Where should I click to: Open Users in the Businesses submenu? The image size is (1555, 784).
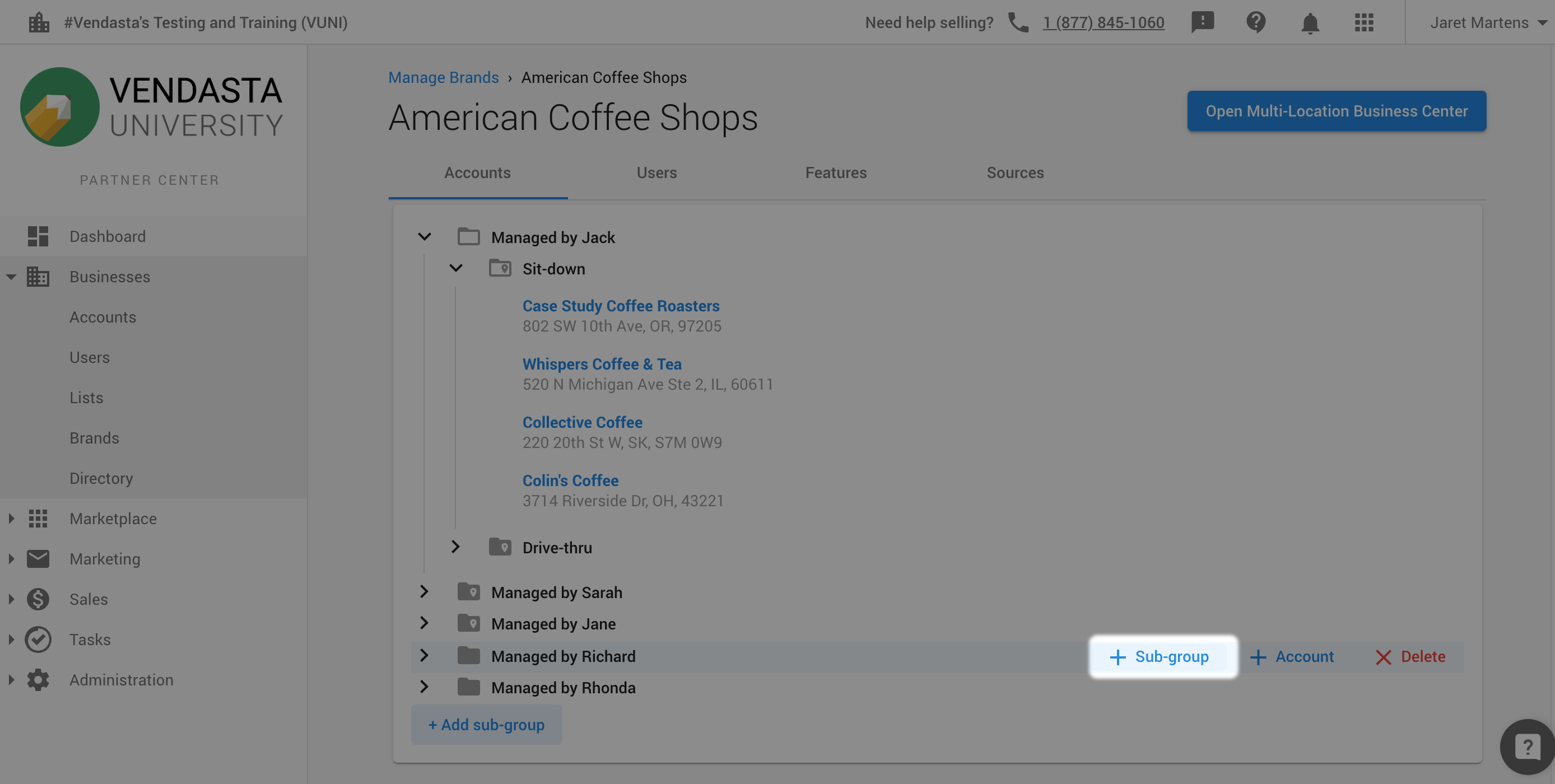point(89,357)
